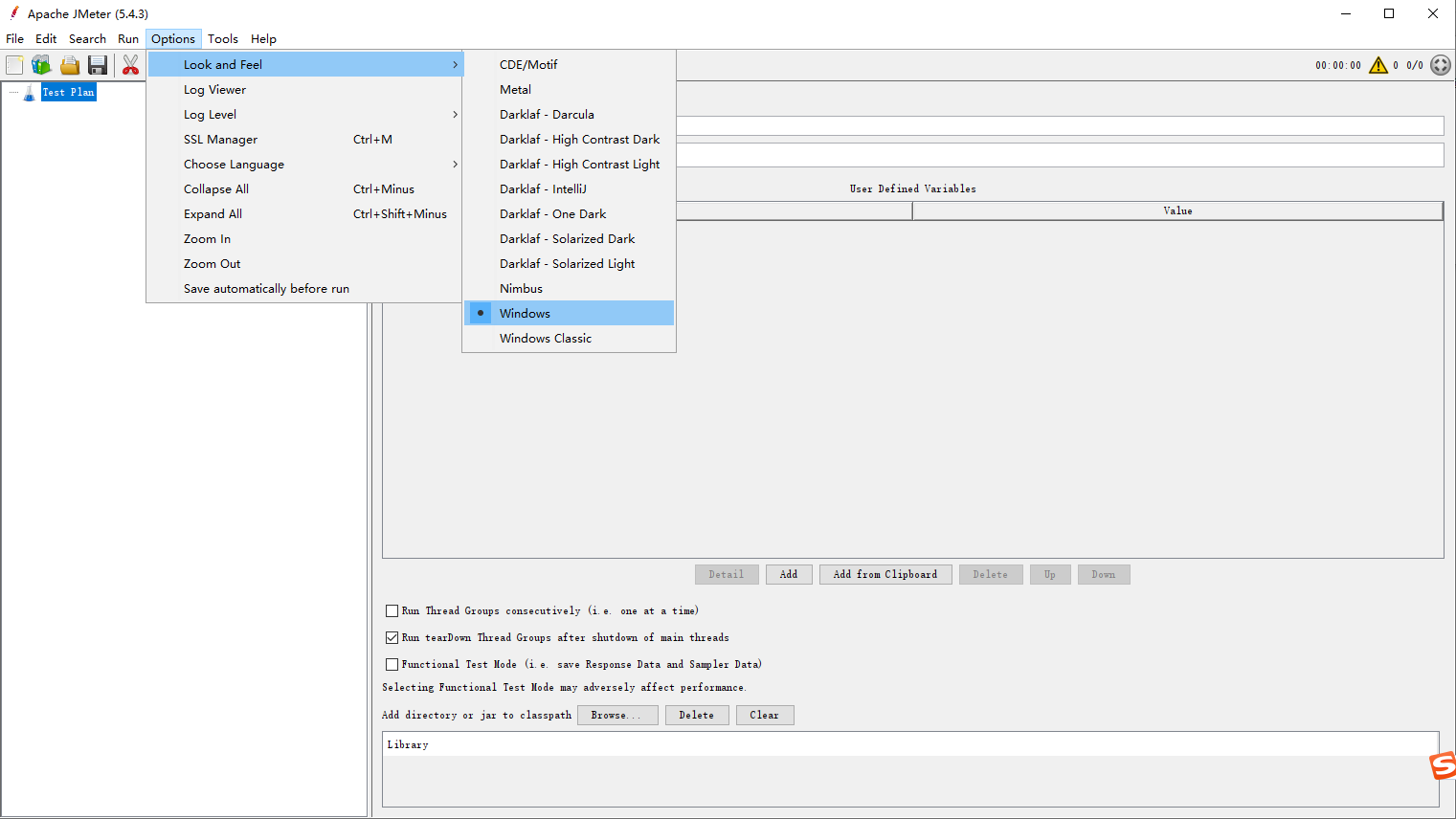Select Darklaf - IntelliJ theme
1456x819 pixels.
tap(569, 188)
